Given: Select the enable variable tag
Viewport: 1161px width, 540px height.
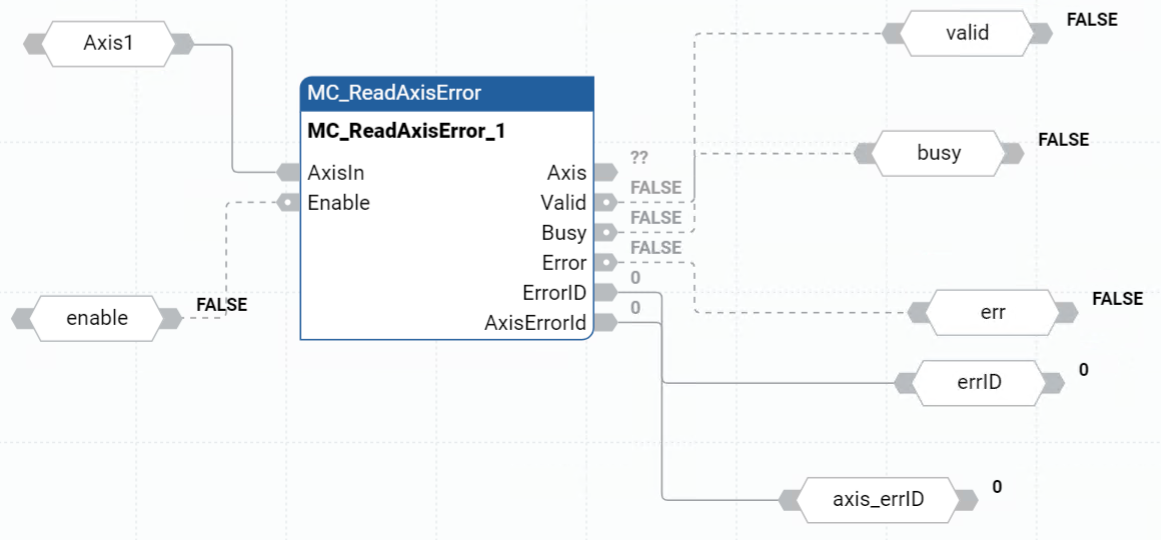Looking at the screenshot, I should 97,318.
